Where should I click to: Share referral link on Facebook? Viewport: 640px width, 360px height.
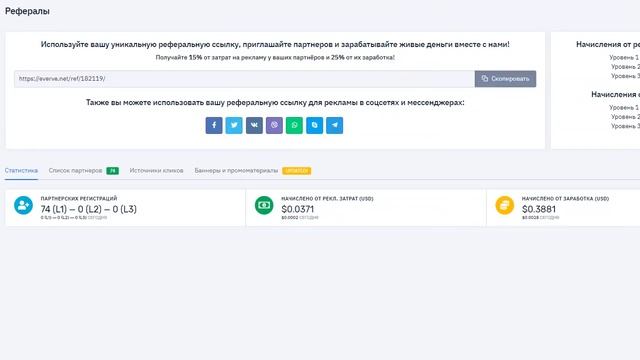pyautogui.click(x=214, y=125)
